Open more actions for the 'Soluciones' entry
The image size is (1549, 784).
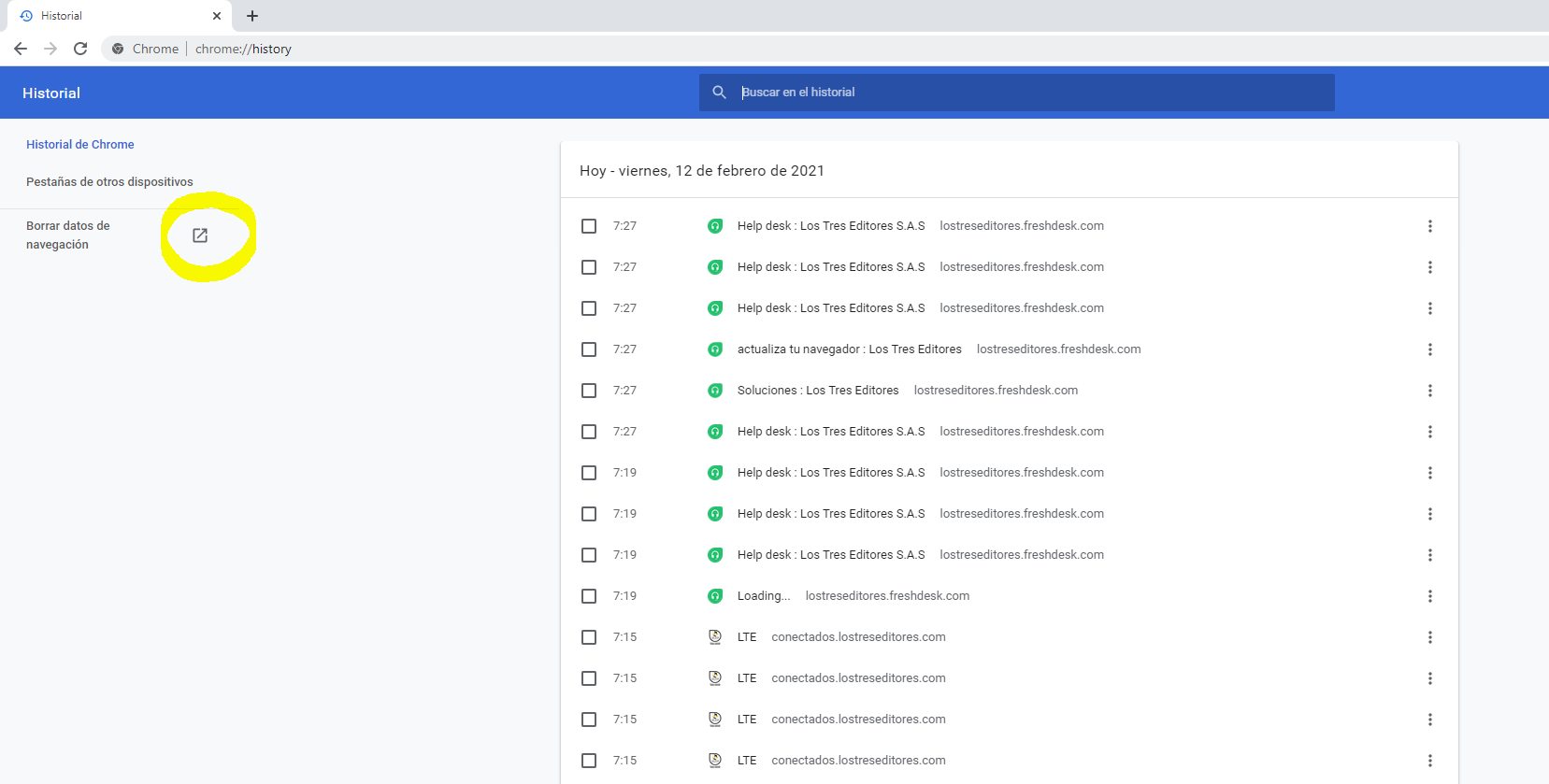click(1430, 391)
